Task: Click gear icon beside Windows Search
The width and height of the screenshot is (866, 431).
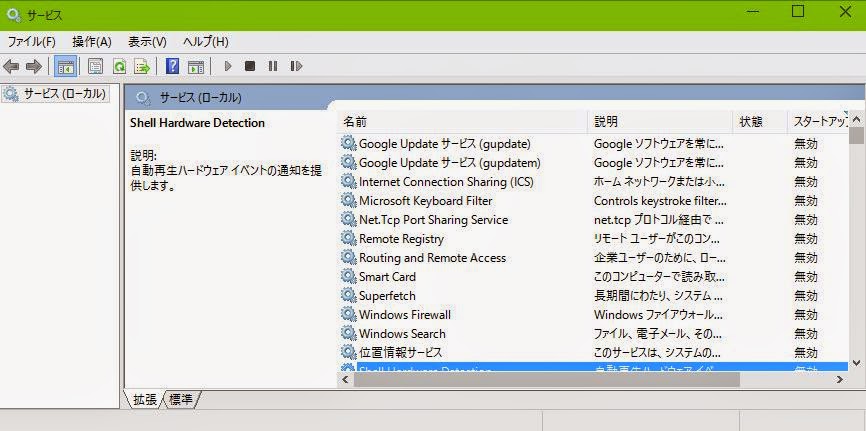Action: tap(348, 333)
